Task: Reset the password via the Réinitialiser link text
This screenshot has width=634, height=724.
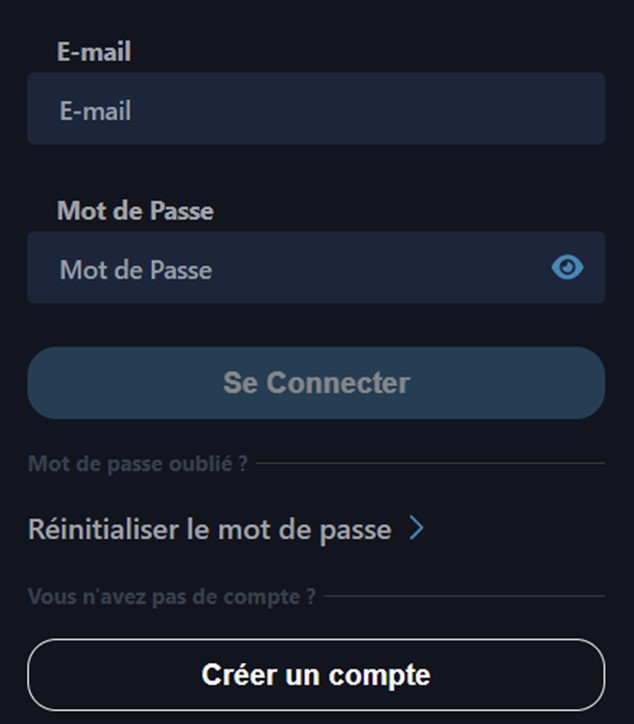Action: pos(210,529)
